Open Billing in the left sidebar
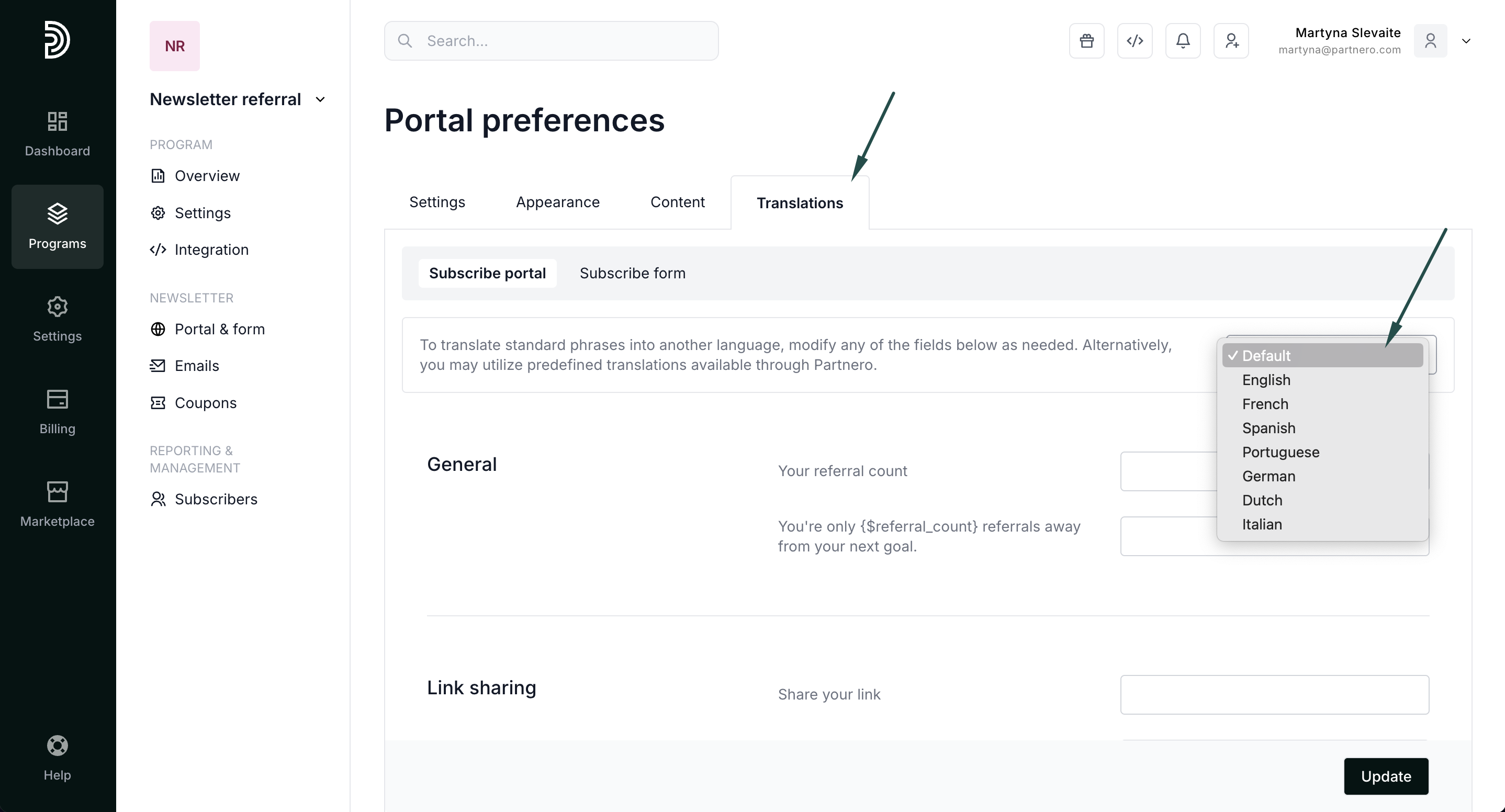 57,412
